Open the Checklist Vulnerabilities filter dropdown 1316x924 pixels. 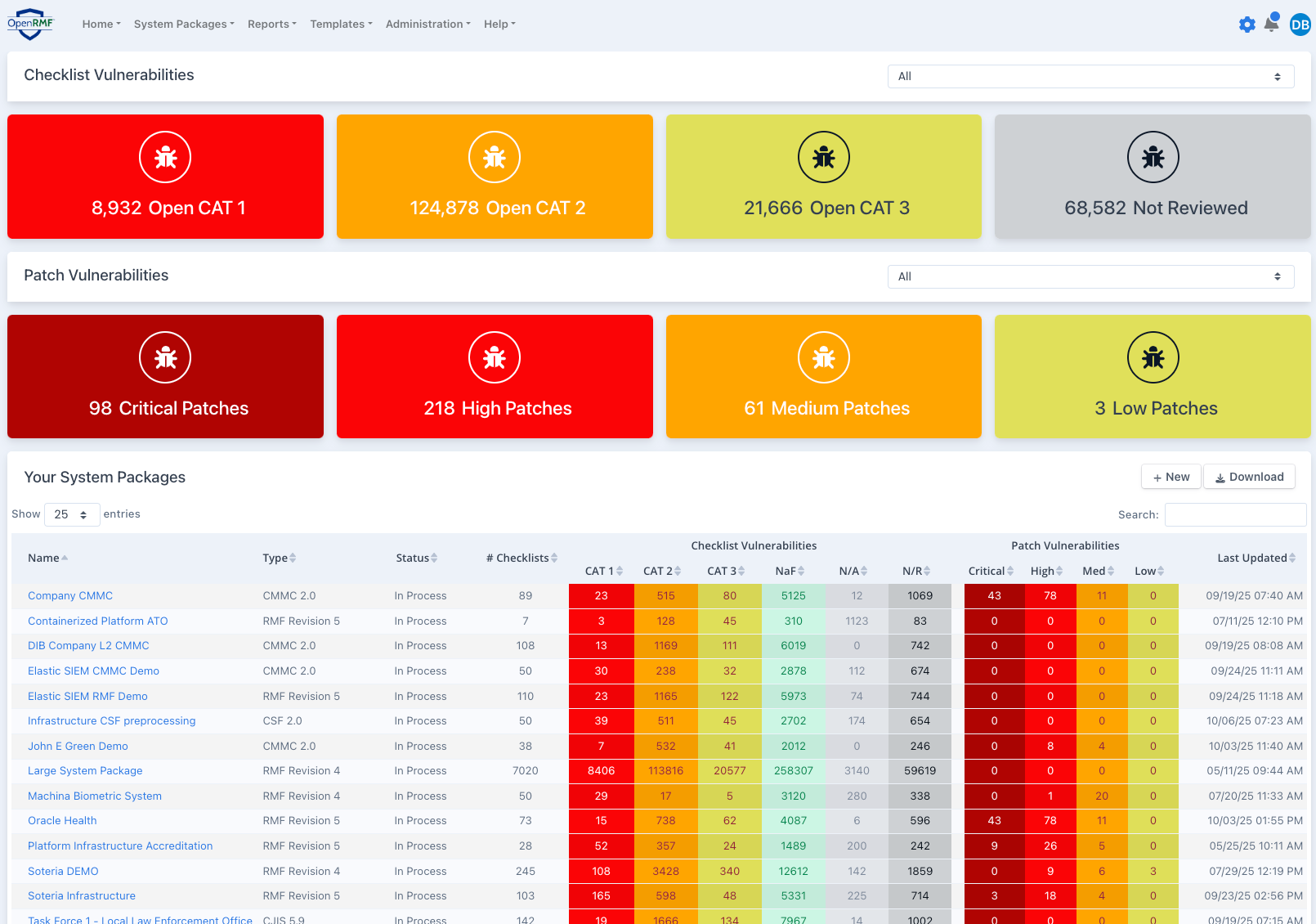pyautogui.click(x=1090, y=76)
